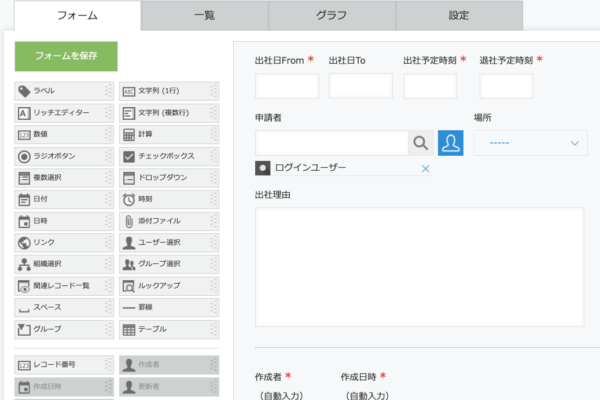Open the 場所 dropdown
Image resolution: width=600 pixels, height=400 pixels.
tap(530, 144)
